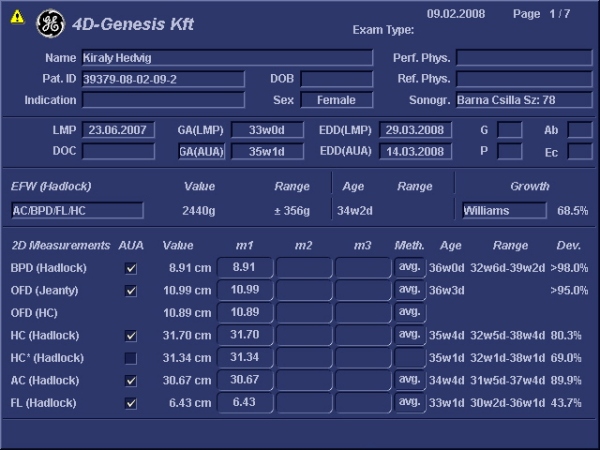Uncheck the OFD (Jeanty) AUA checkbox
The height and width of the screenshot is (450, 600).
click(131, 290)
